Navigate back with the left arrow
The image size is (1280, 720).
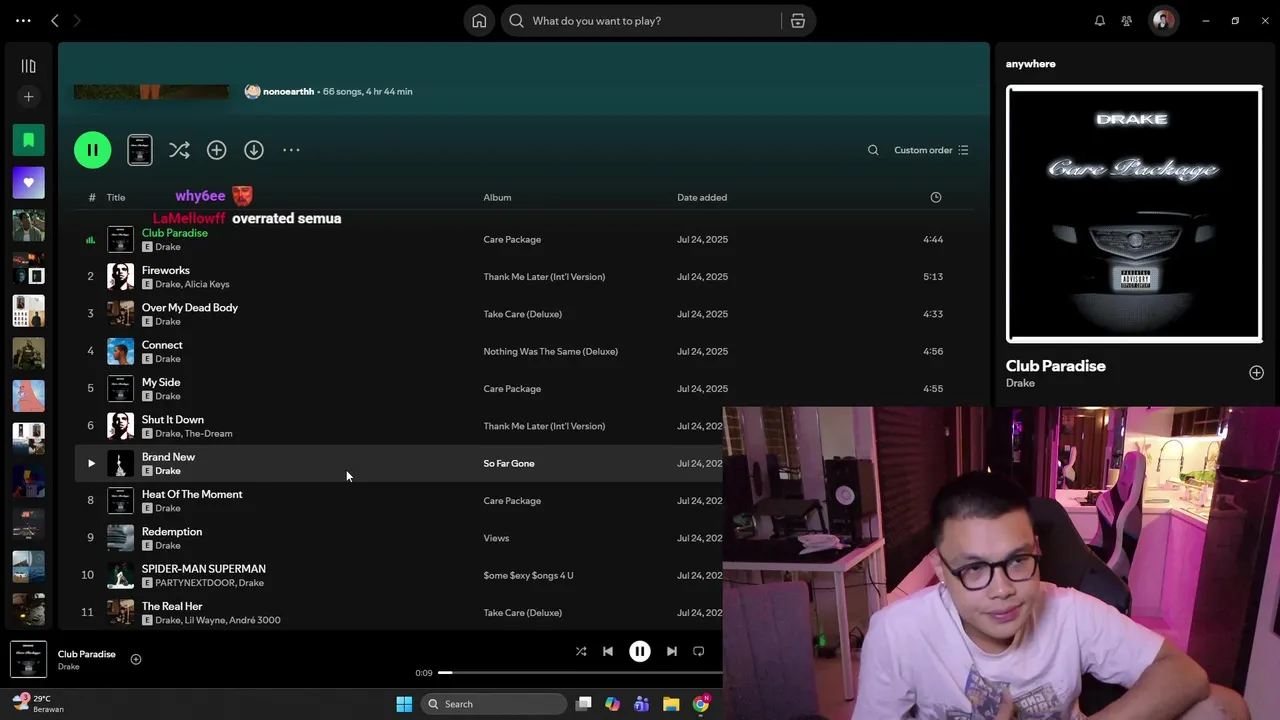pos(55,21)
